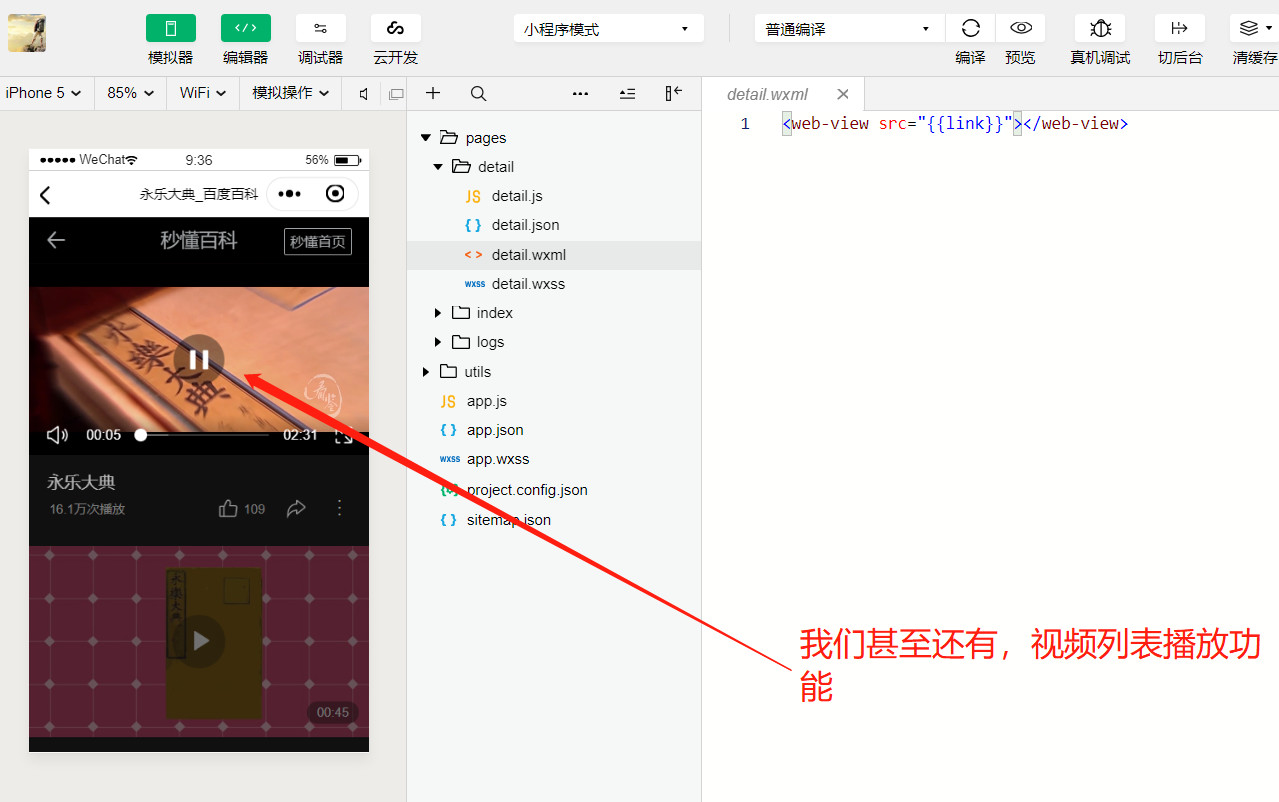Toggle simulator sound speaker icon
Image resolution: width=1279 pixels, height=802 pixels.
coord(364,94)
